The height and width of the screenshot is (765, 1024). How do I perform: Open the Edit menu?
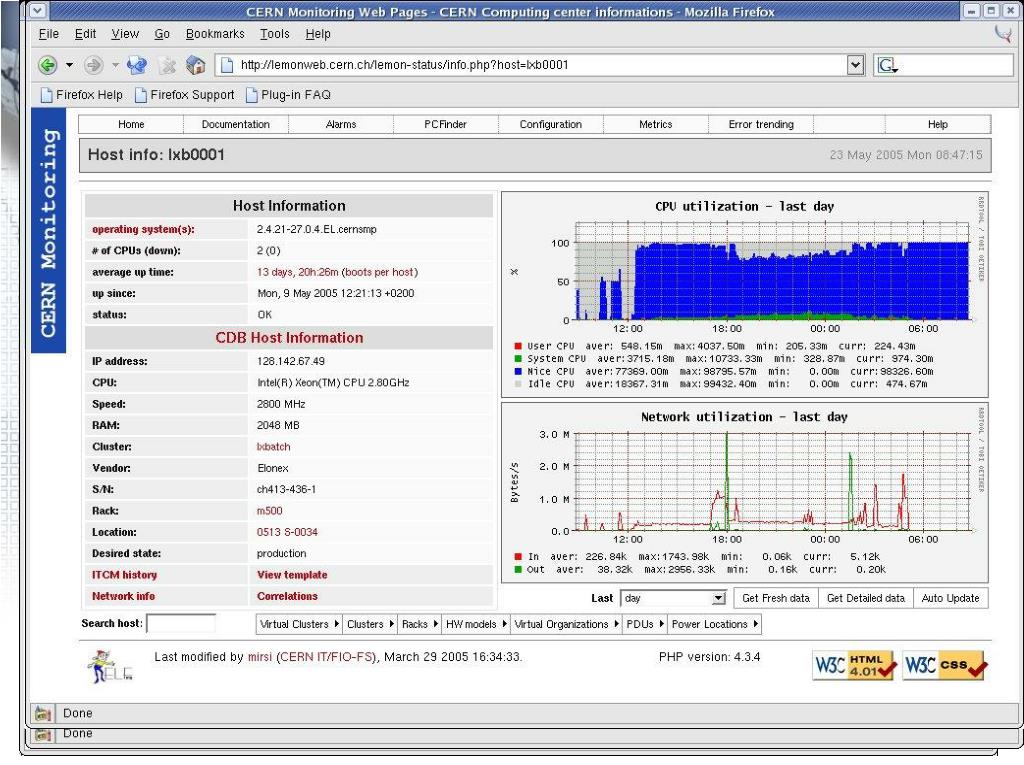pos(85,34)
